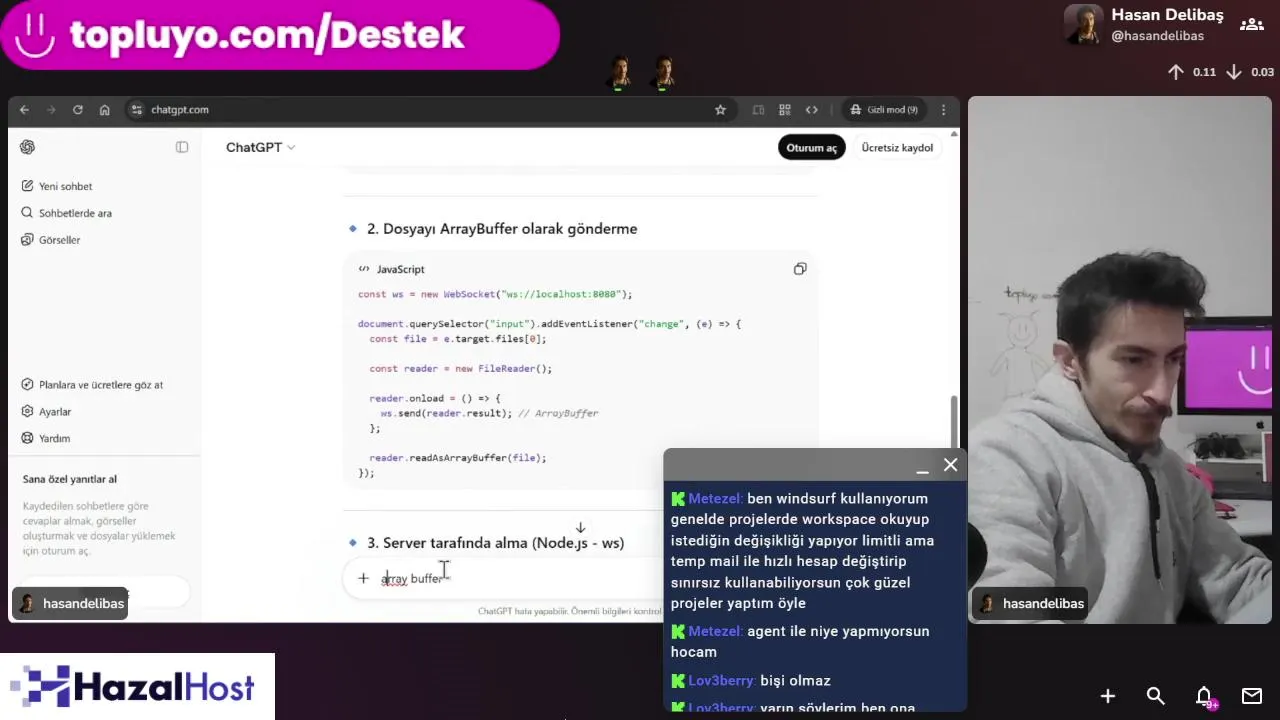
Task: Open the reading mode icon in toolbar
Action: tap(758, 110)
